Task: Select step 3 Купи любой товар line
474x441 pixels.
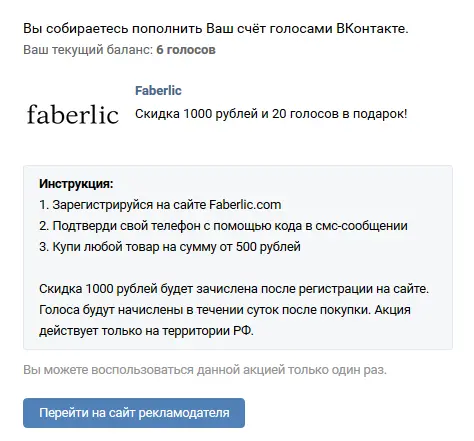Action: [170, 247]
